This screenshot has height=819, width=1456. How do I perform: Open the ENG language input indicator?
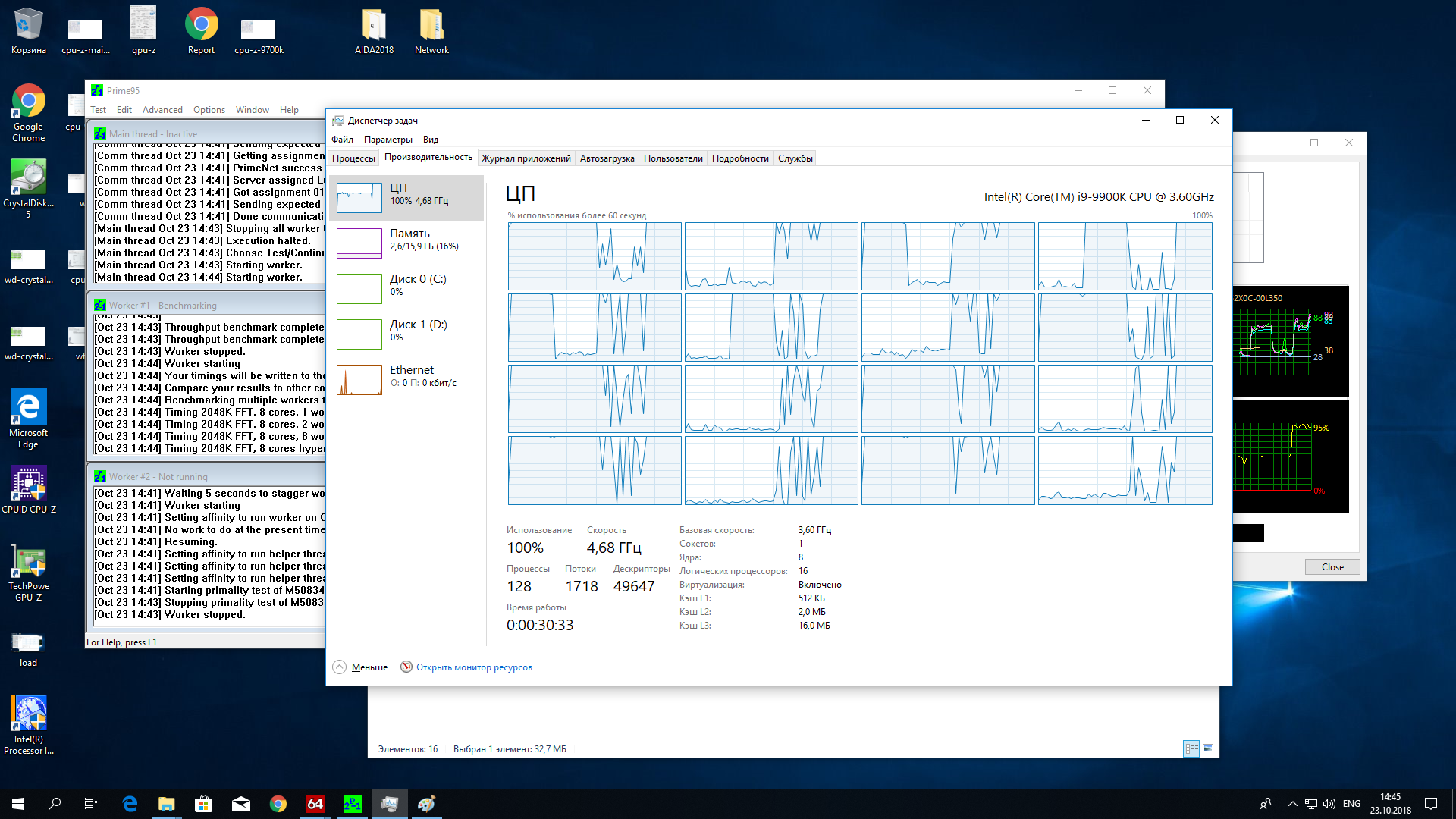(1351, 804)
